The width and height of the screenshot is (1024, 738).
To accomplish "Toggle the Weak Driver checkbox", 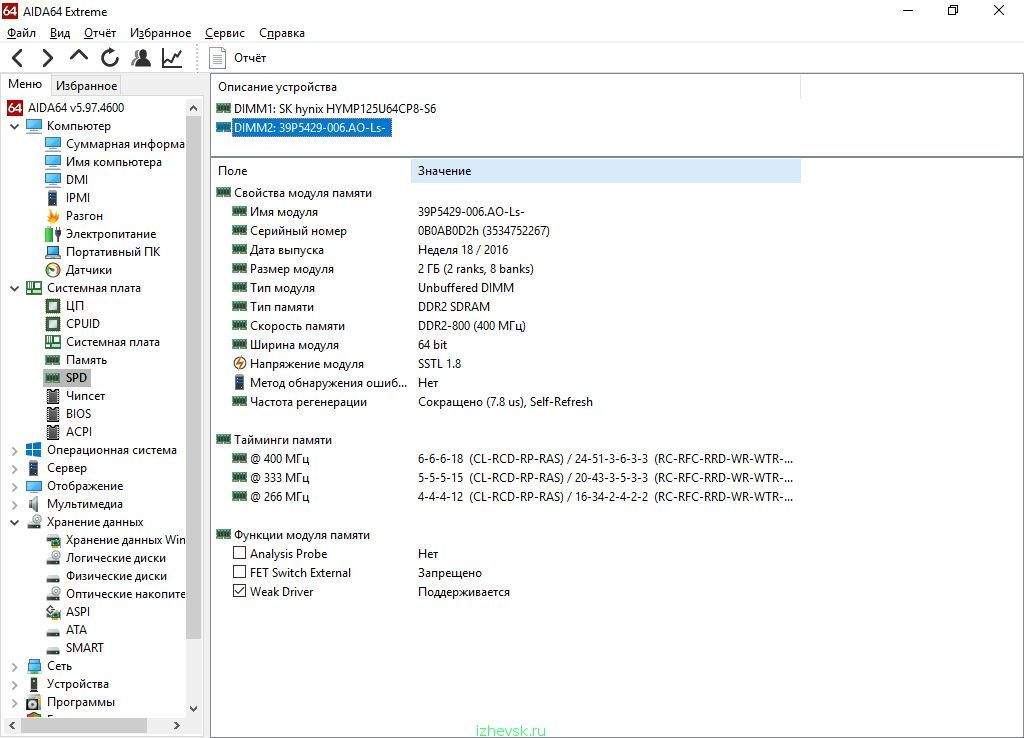I will [240, 591].
